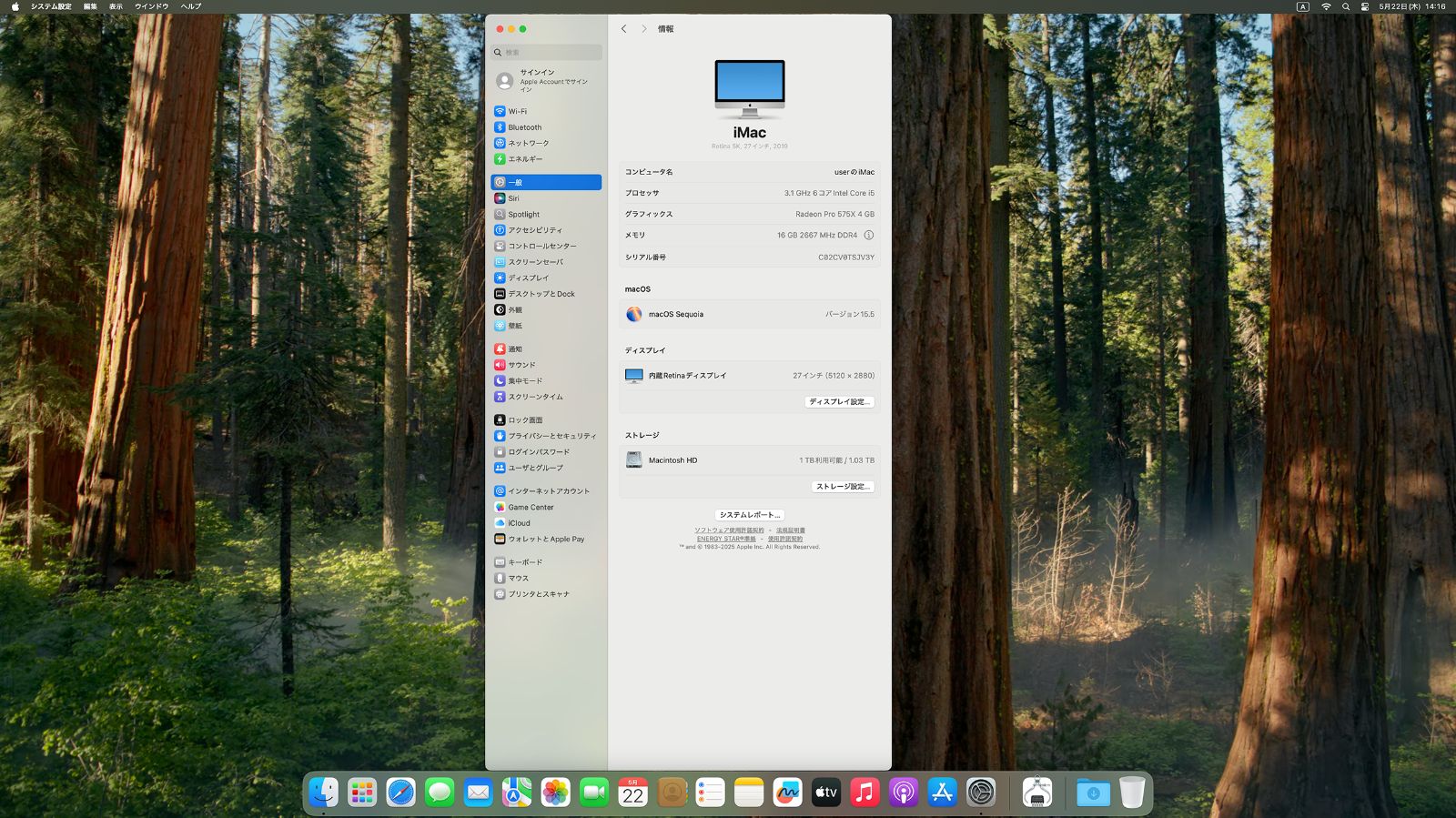Open App Store from the Dock
The height and width of the screenshot is (818, 1456).
942,793
